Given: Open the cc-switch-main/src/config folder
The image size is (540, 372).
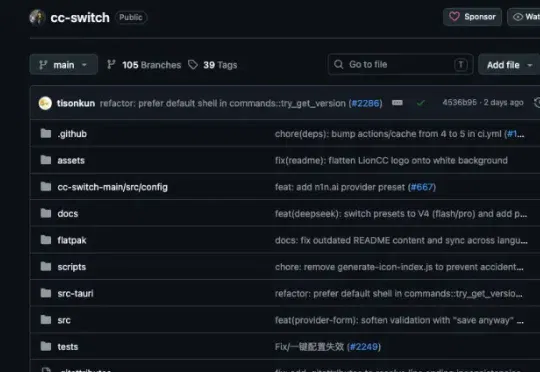Looking at the screenshot, I should point(113,187).
